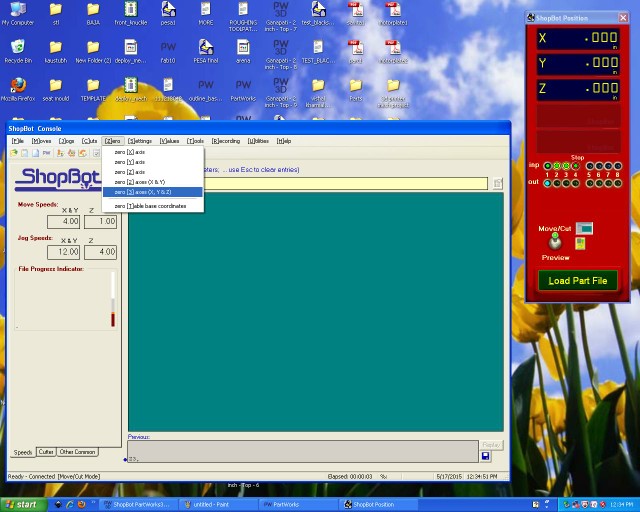Screen dimensions: 640x512
Task: Click input 1 indicator light
Action: point(547,166)
